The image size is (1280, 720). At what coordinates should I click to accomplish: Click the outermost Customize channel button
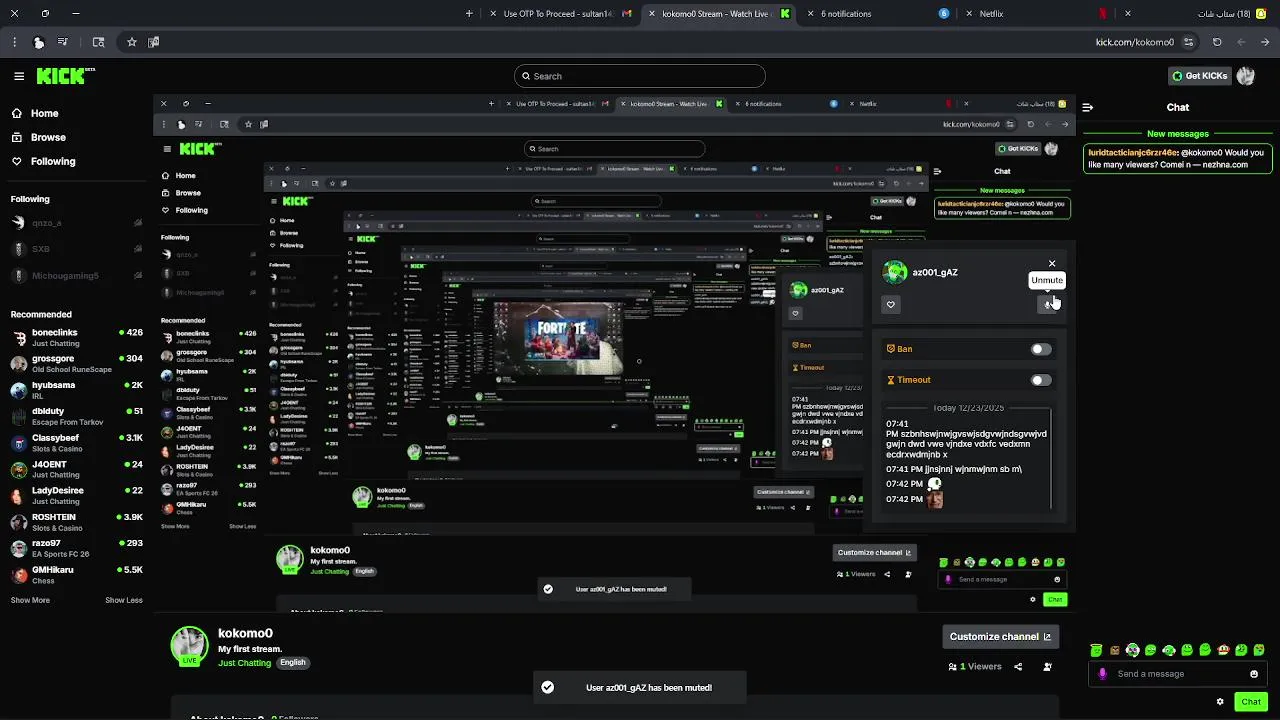(x=1000, y=637)
